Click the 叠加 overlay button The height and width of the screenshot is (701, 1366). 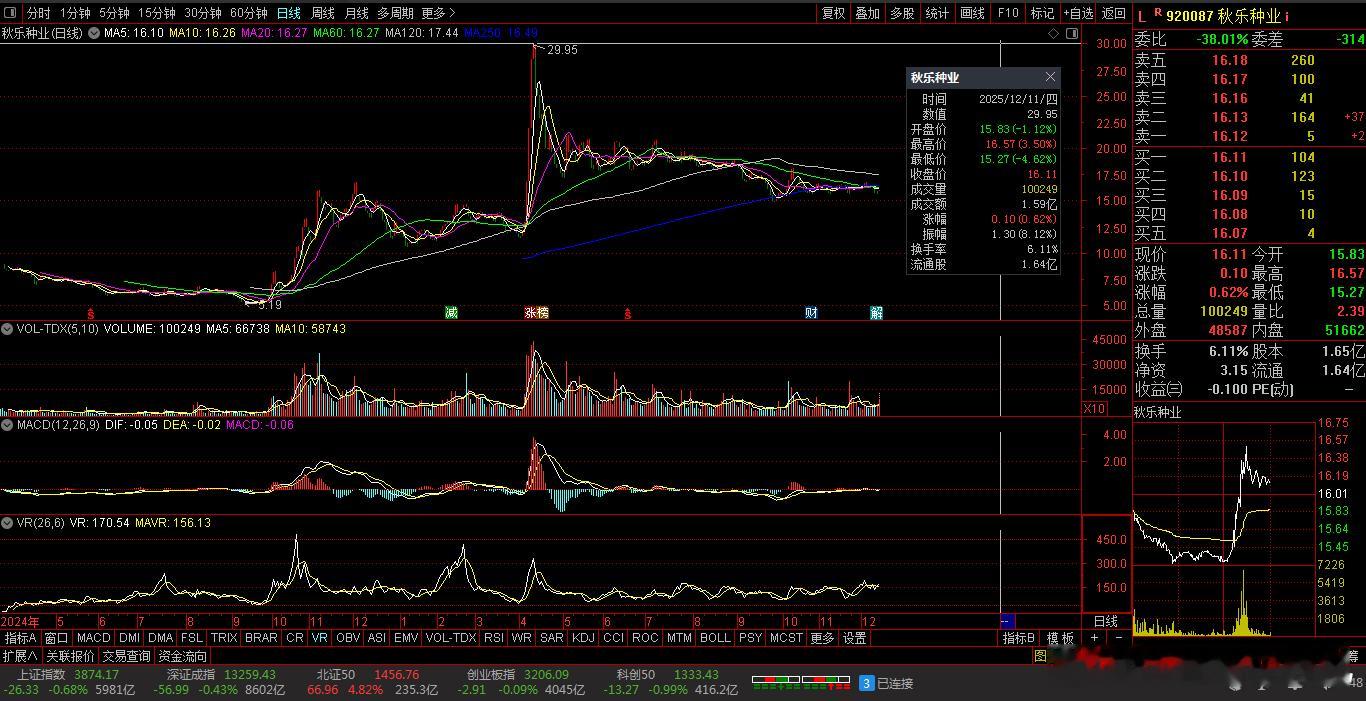pyautogui.click(x=868, y=13)
